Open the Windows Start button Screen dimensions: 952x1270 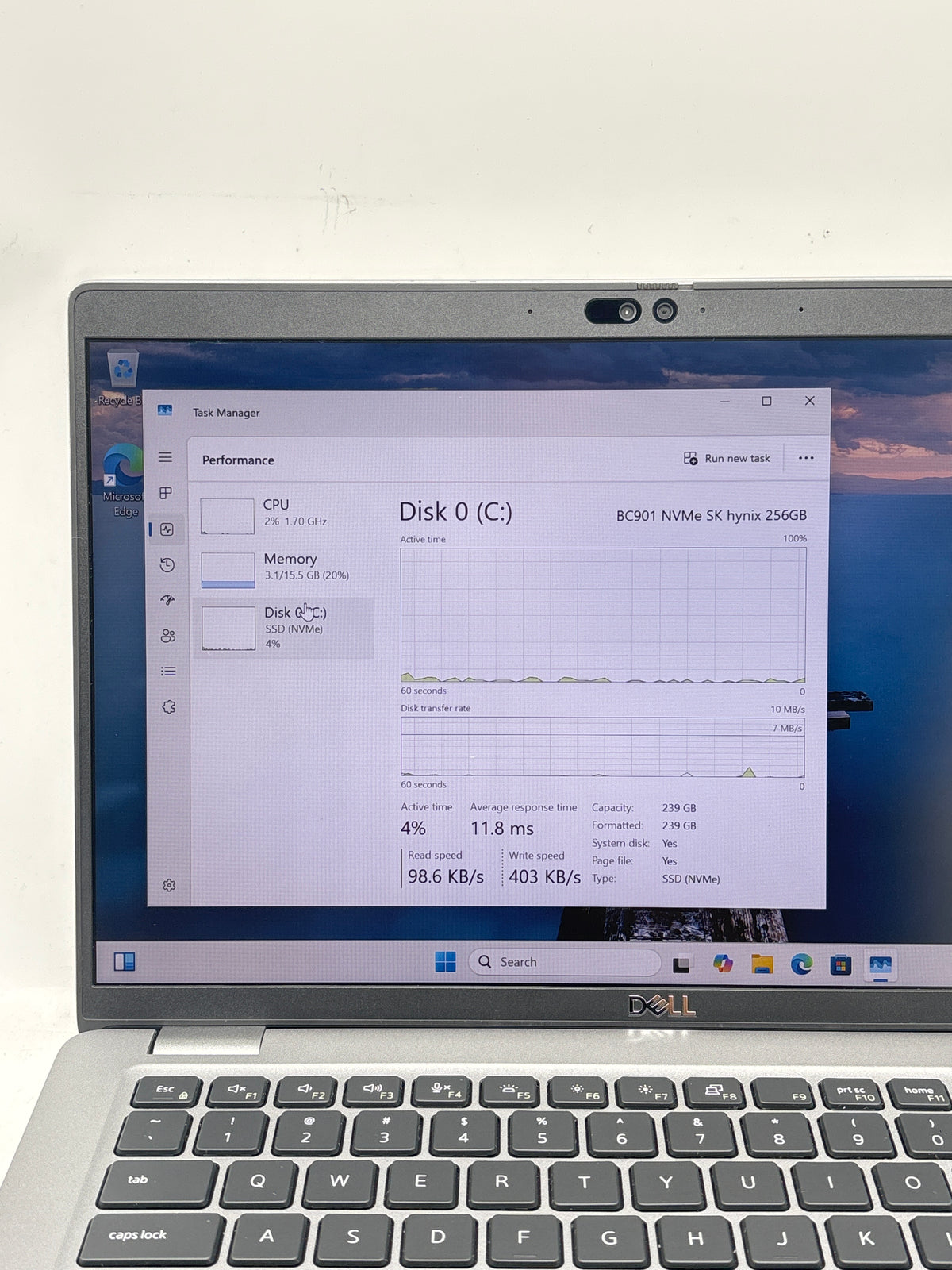(446, 962)
